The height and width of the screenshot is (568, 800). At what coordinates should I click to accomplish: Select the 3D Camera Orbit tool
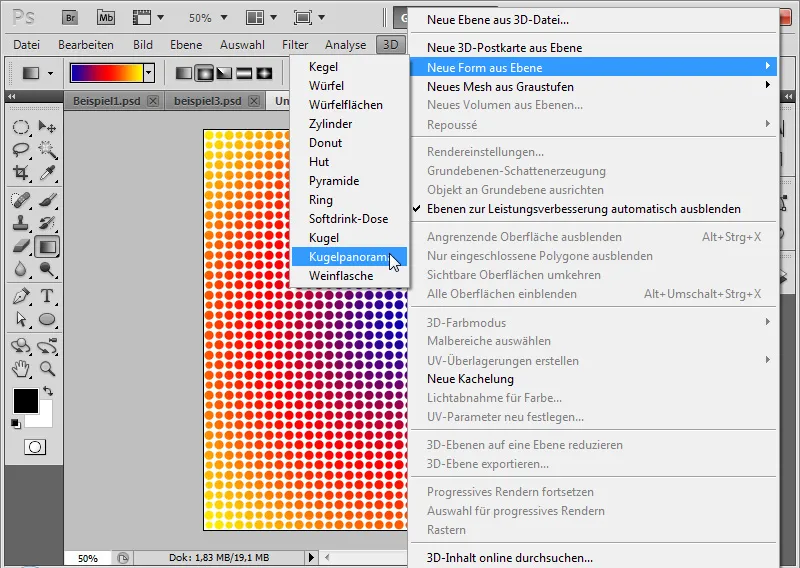pyautogui.click(x=47, y=346)
